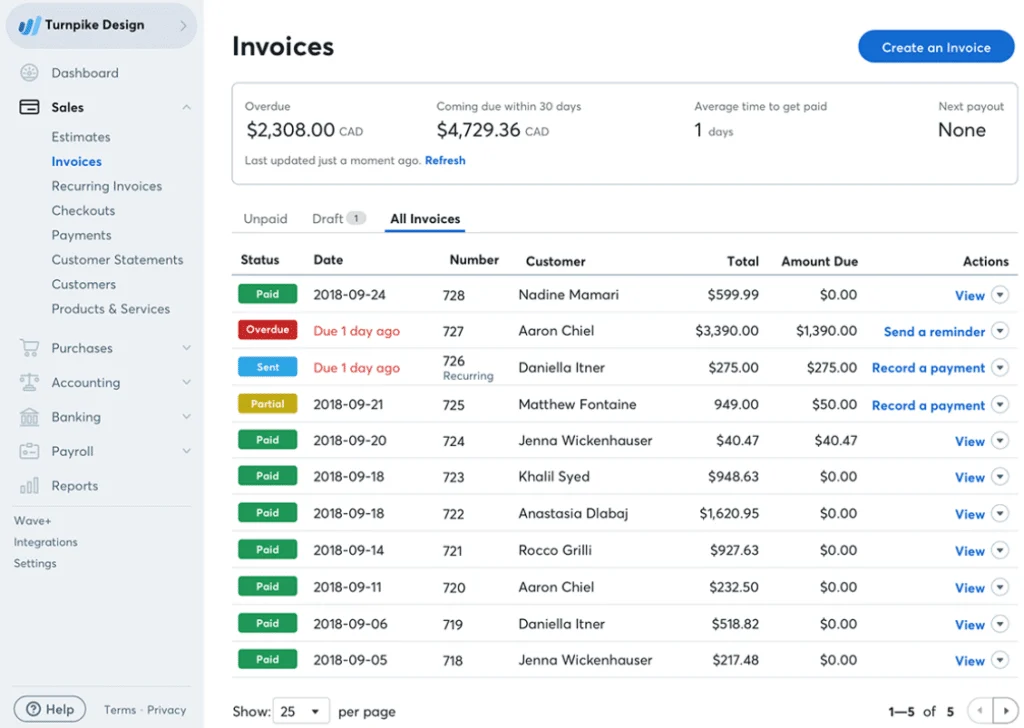Refresh the invoice summary figures

coord(445,159)
